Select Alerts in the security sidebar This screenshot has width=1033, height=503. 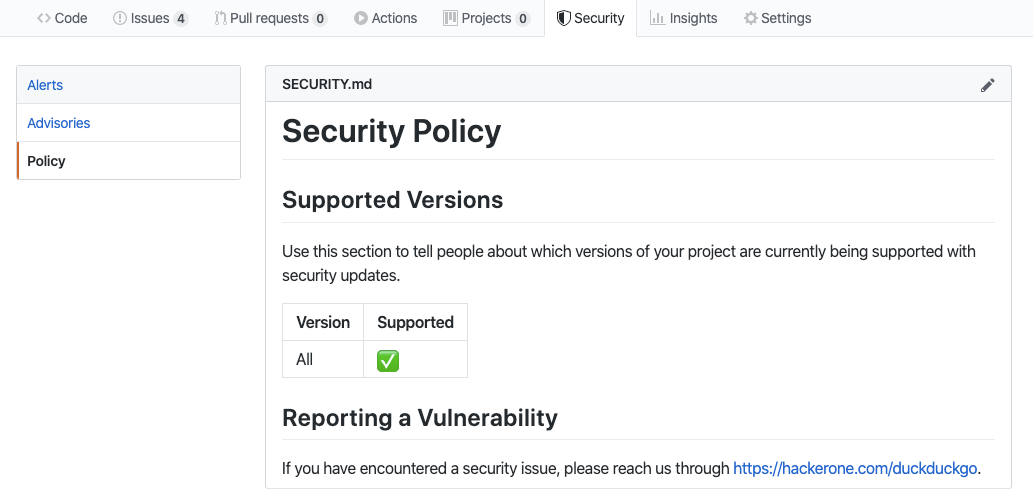pos(45,85)
